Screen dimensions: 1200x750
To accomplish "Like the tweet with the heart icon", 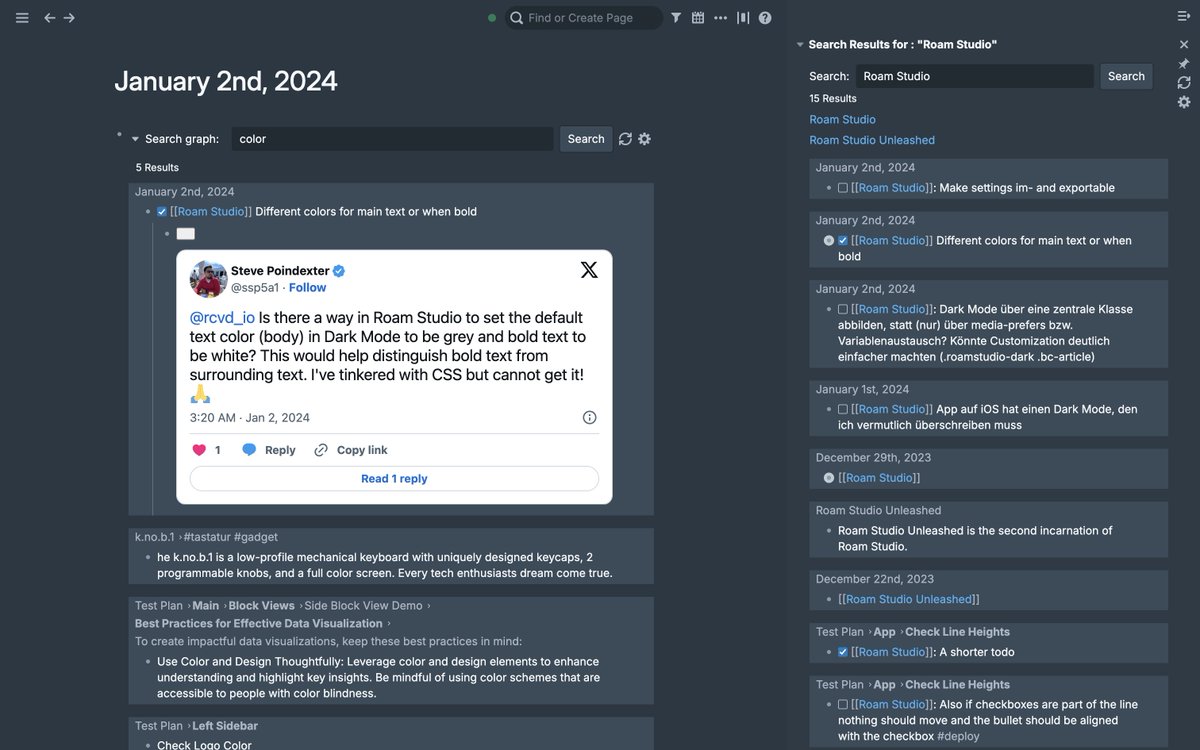I will (x=199, y=450).
